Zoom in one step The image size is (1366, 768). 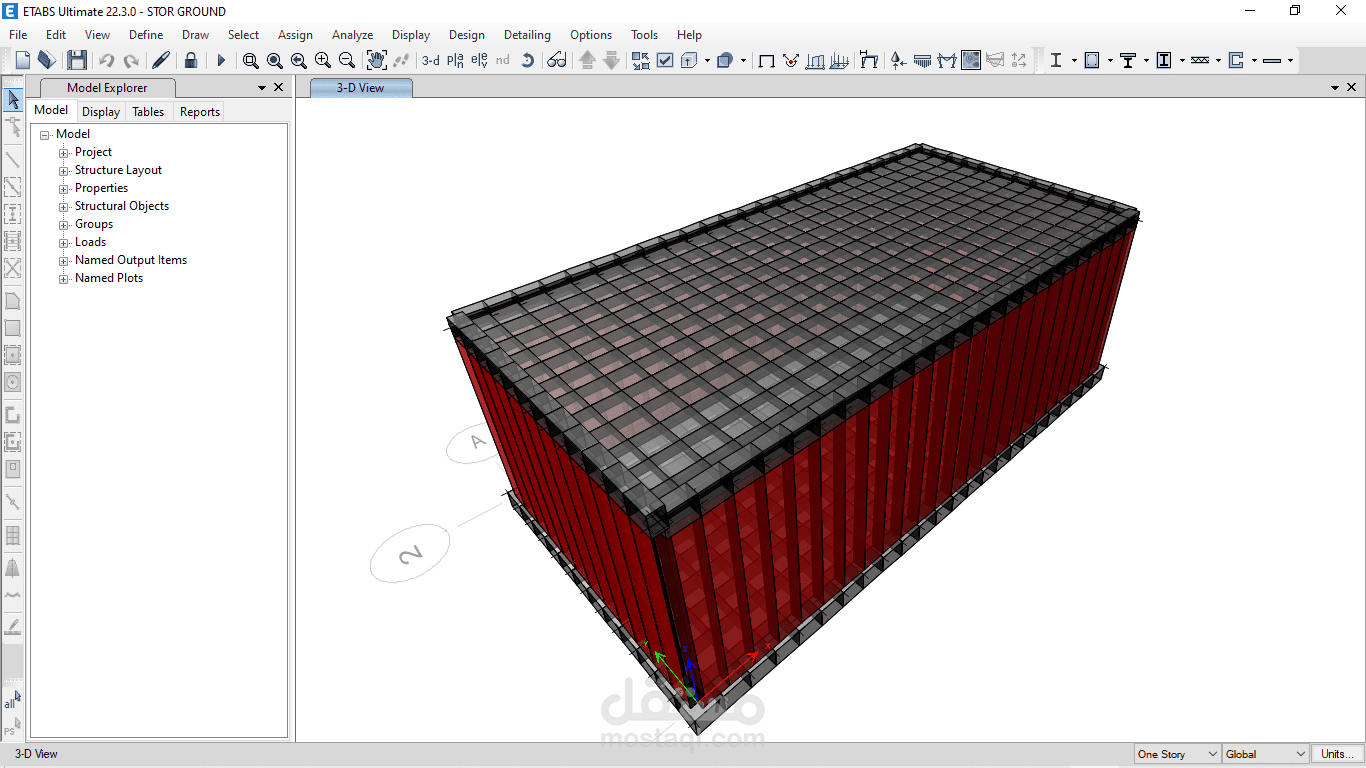(323, 60)
